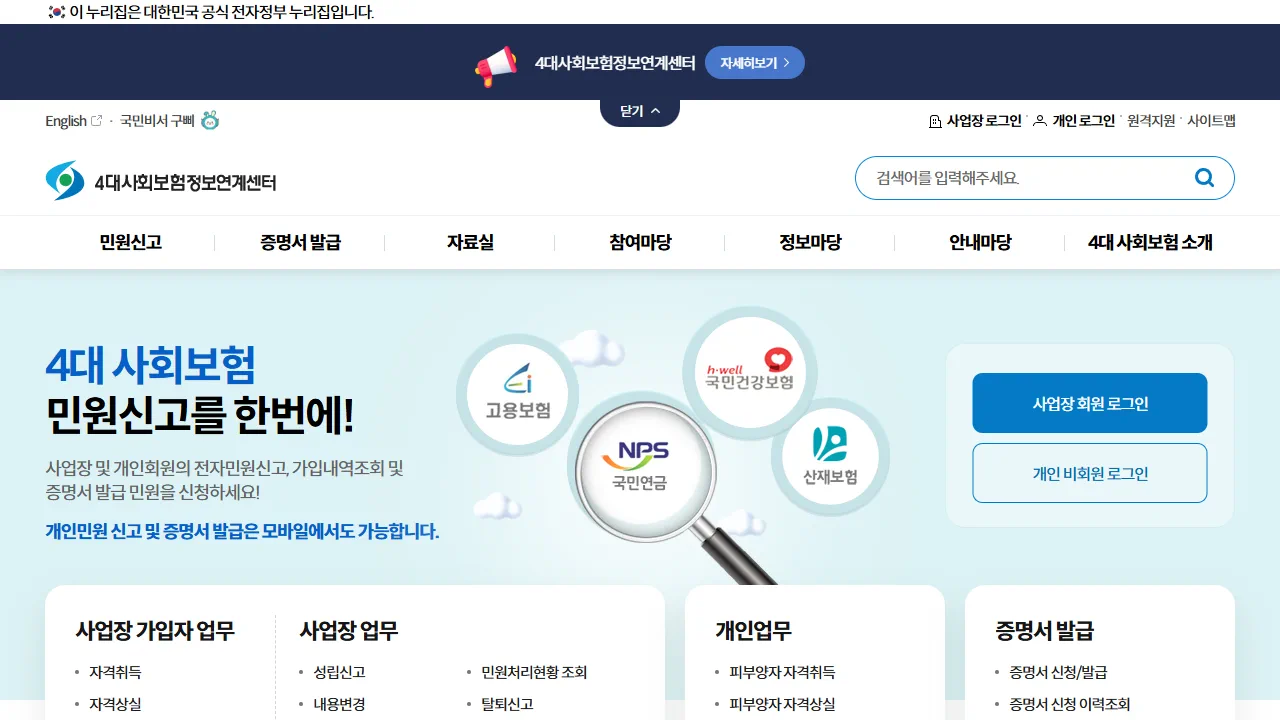Open 자격상실 under 사업장 가입자 업무
The height and width of the screenshot is (720, 1280).
click(x=115, y=704)
